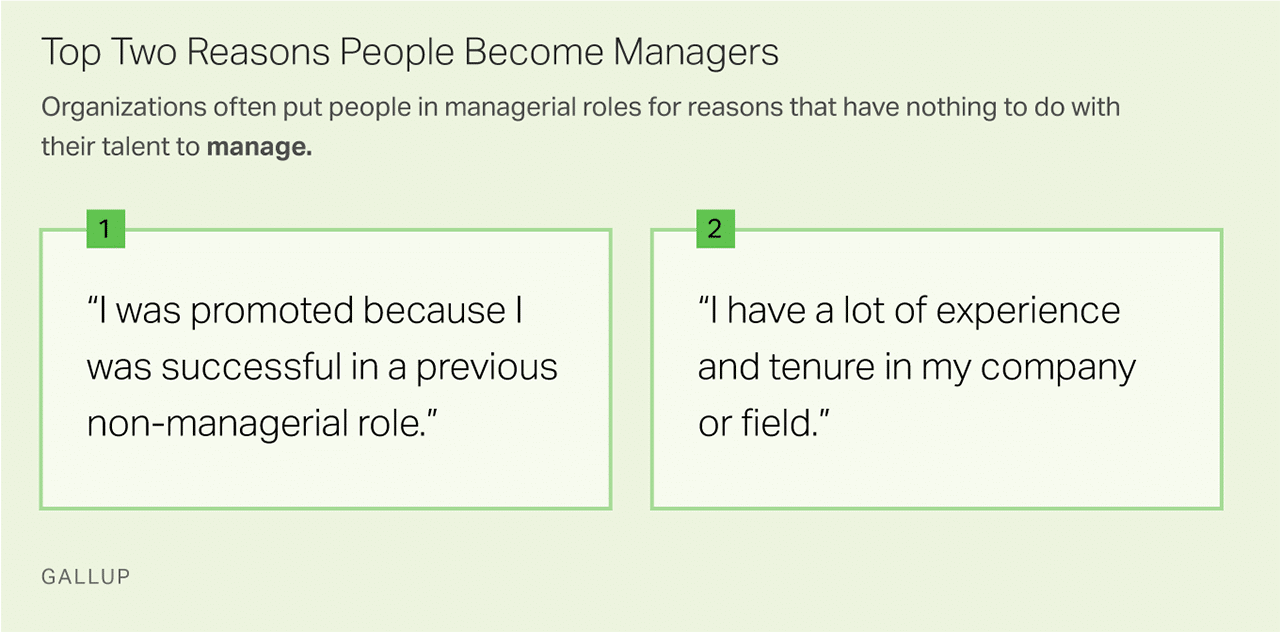Click the word "Managers" in the heading
Screen dimensions: 1280x632
click(x=696, y=53)
